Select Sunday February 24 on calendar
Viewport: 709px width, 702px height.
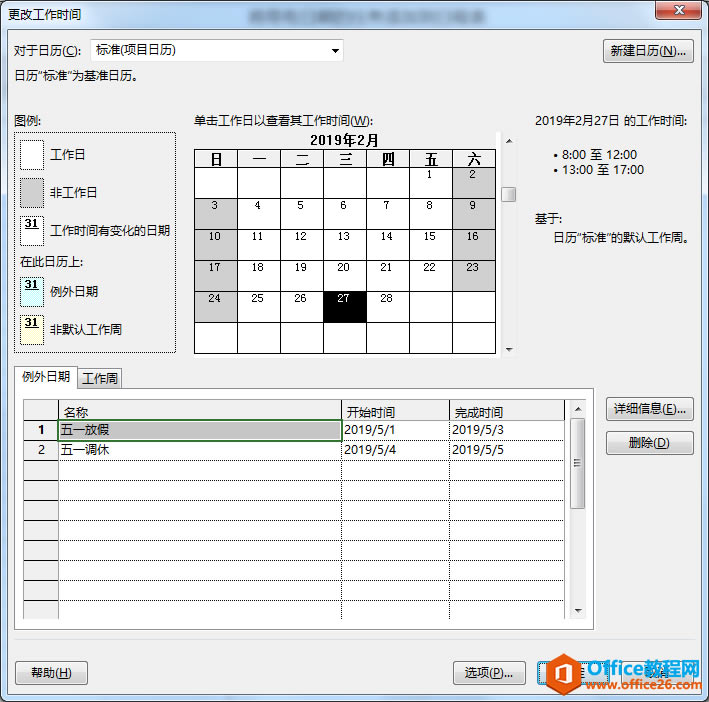pos(216,307)
